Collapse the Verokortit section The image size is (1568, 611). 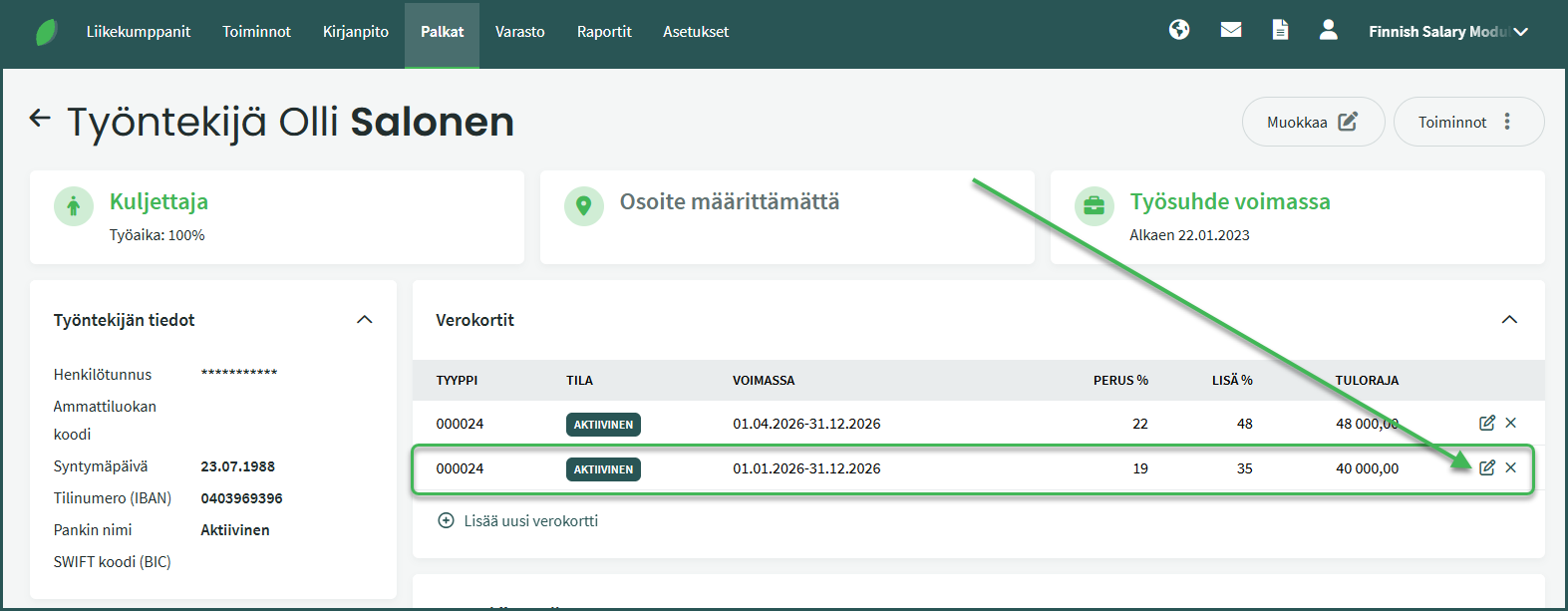coord(1509,320)
